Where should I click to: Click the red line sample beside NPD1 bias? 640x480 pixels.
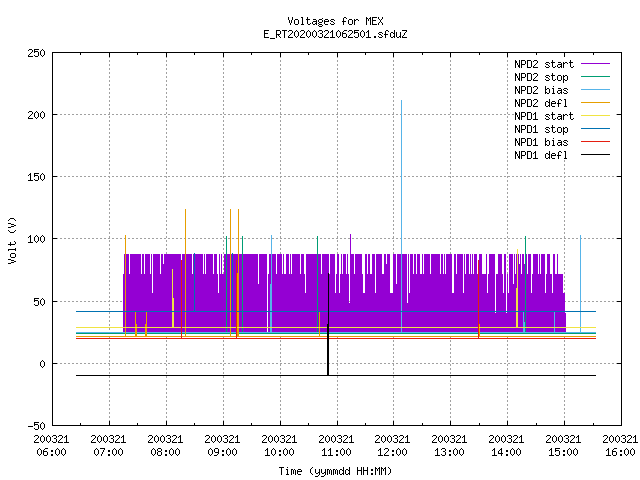point(595,142)
